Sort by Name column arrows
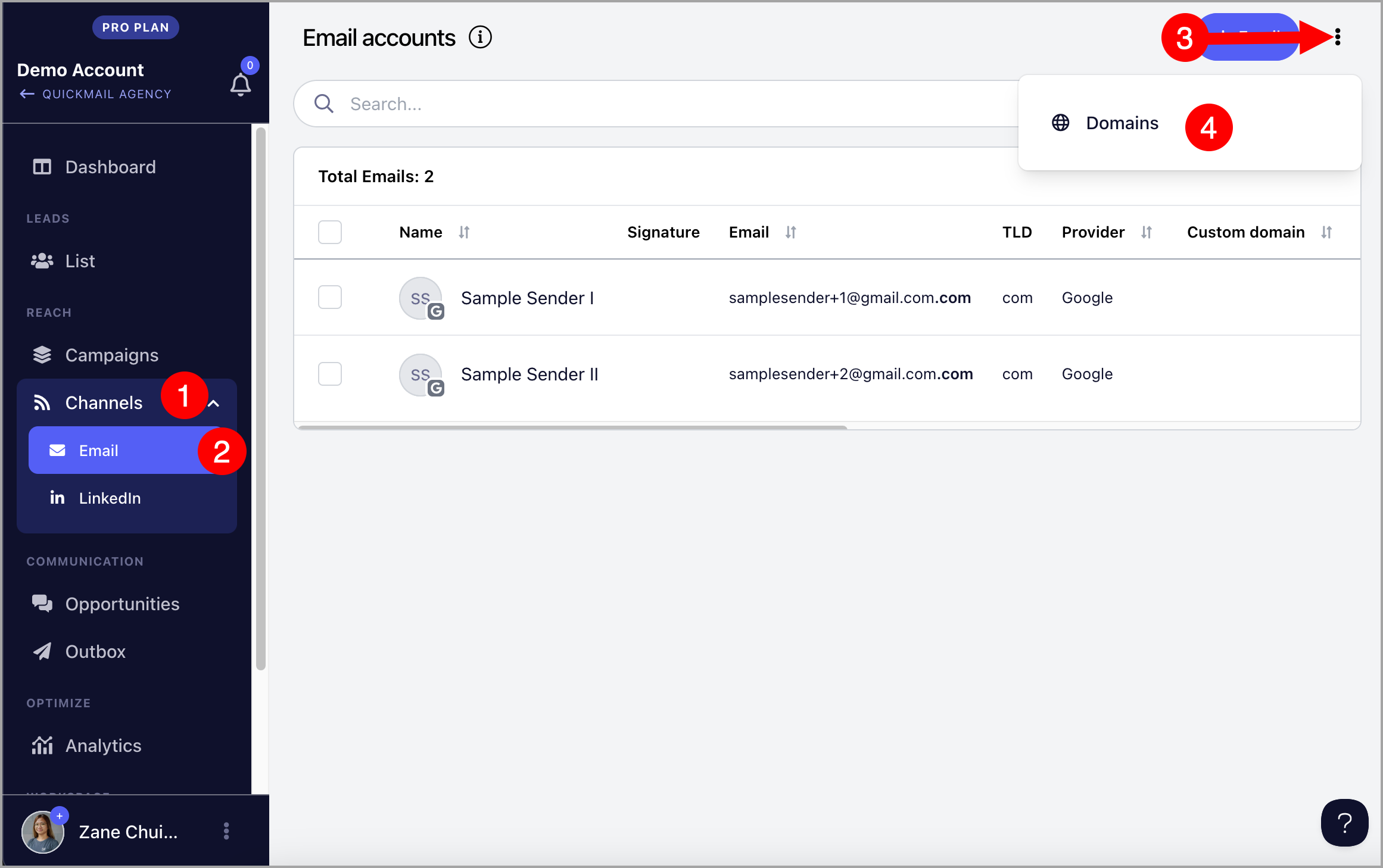This screenshot has height=868, width=1383. (x=464, y=232)
